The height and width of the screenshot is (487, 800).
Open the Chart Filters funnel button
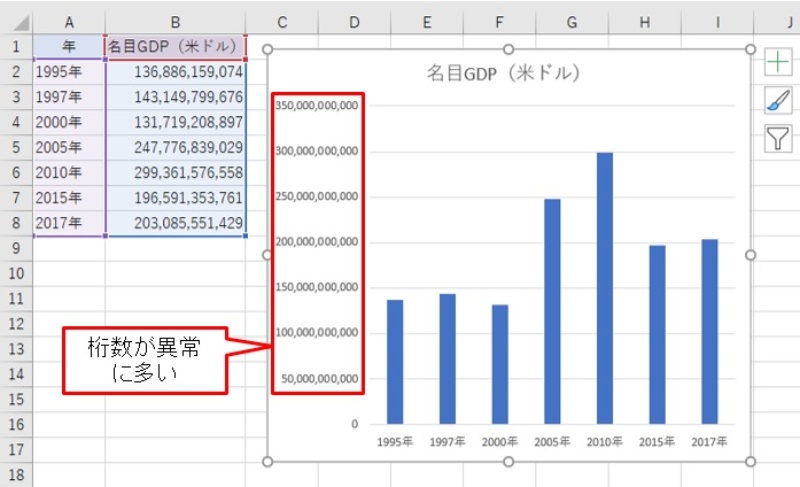778,139
